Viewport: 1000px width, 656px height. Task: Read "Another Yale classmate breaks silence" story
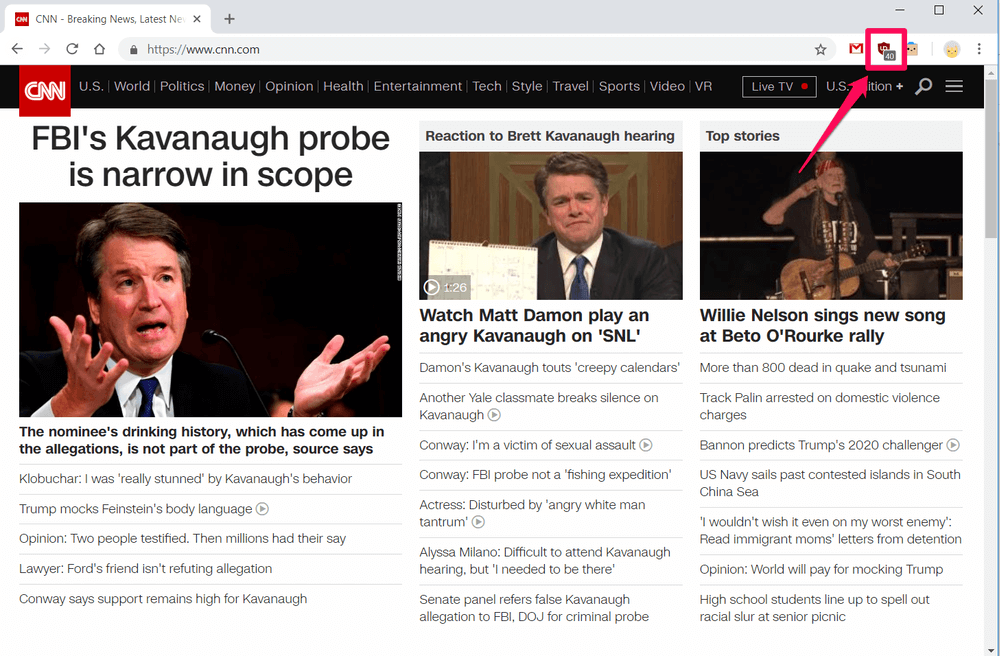point(539,406)
